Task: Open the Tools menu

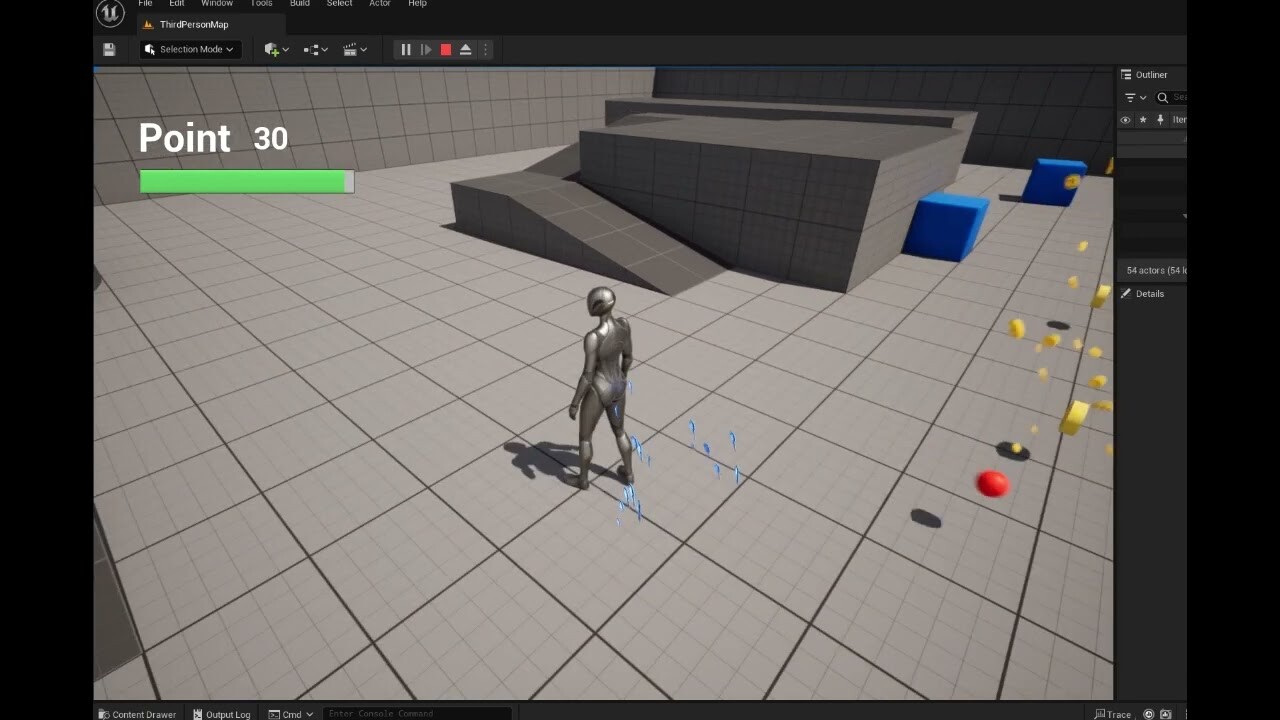Action: (x=262, y=4)
